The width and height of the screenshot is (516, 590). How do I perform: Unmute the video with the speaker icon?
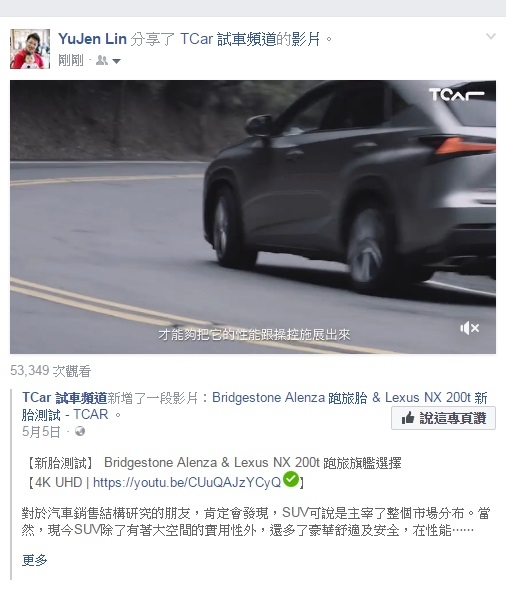(469, 328)
